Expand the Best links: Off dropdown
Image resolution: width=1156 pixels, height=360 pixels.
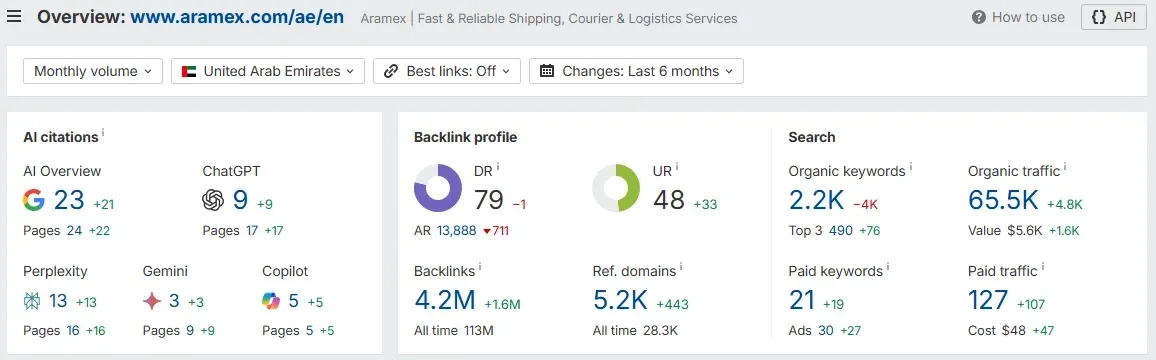[447, 72]
